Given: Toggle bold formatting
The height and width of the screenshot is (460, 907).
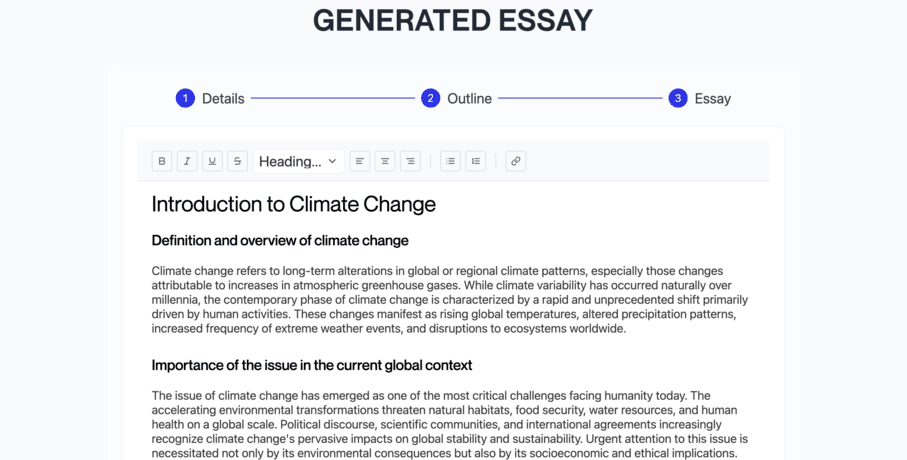Looking at the screenshot, I should [x=162, y=161].
